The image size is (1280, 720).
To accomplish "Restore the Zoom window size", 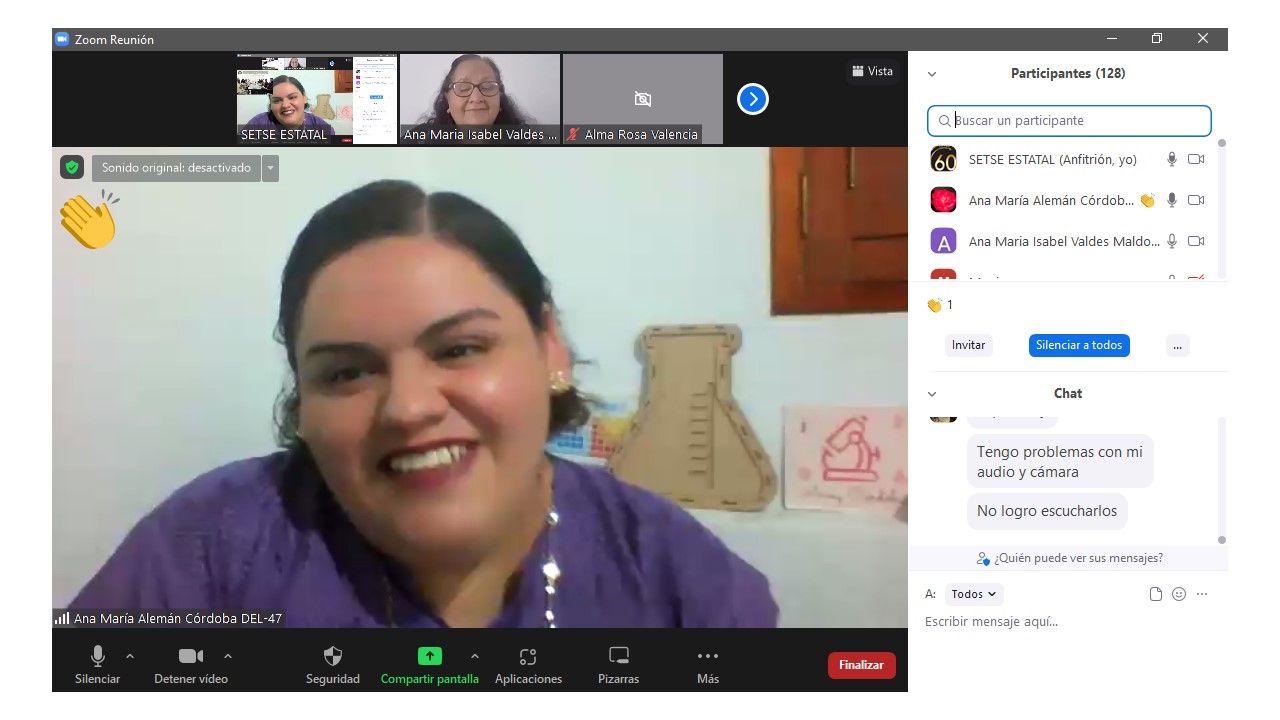I will tap(1157, 39).
